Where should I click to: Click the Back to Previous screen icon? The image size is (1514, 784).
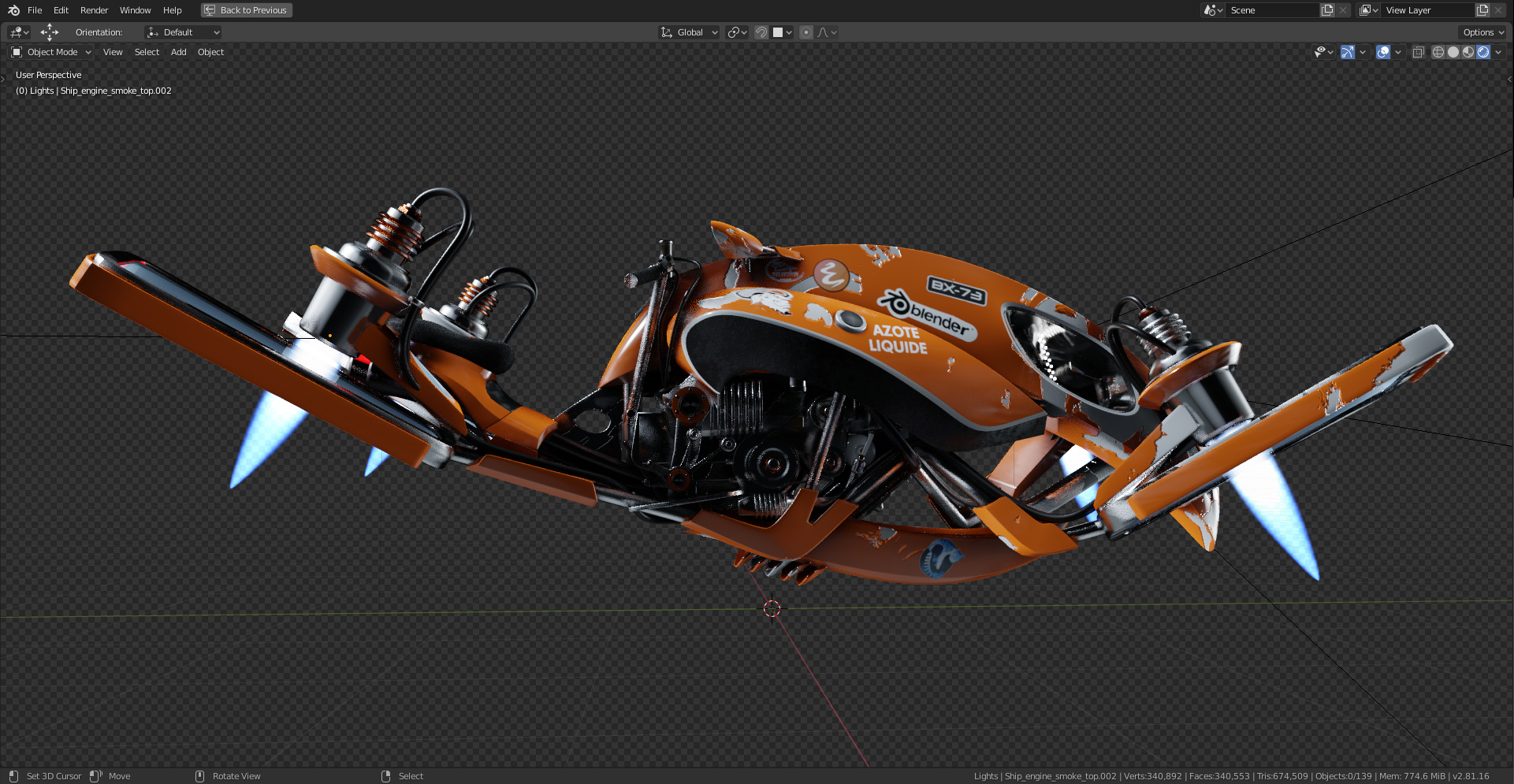tap(210, 10)
